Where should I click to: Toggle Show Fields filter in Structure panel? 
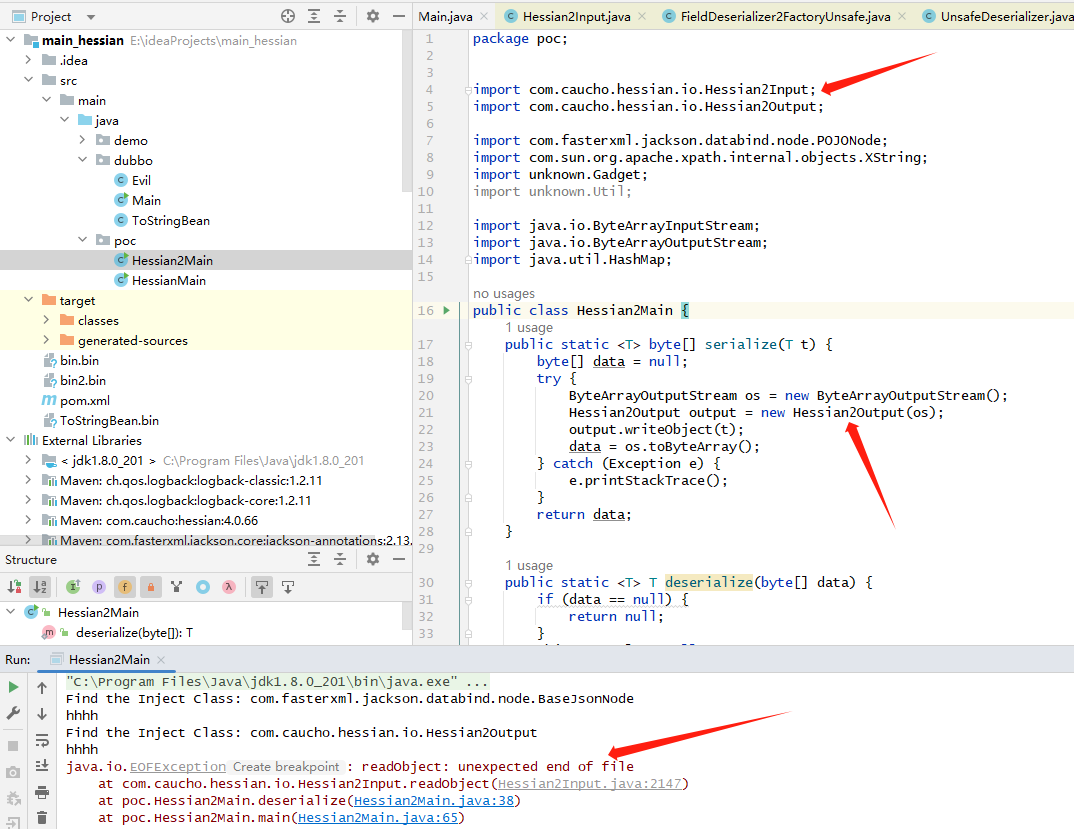[x=125, y=587]
